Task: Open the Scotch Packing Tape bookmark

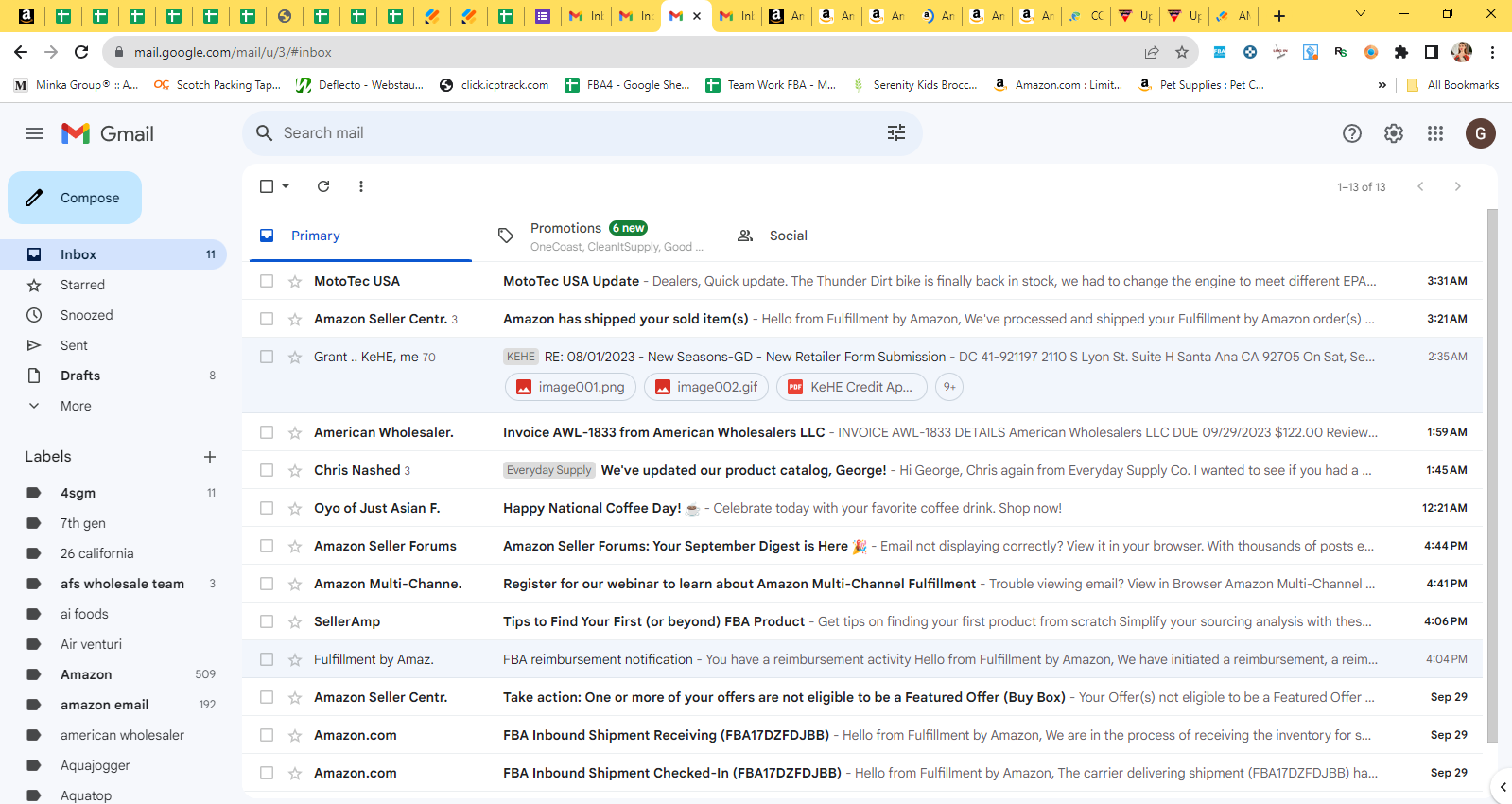Action: point(217,85)
